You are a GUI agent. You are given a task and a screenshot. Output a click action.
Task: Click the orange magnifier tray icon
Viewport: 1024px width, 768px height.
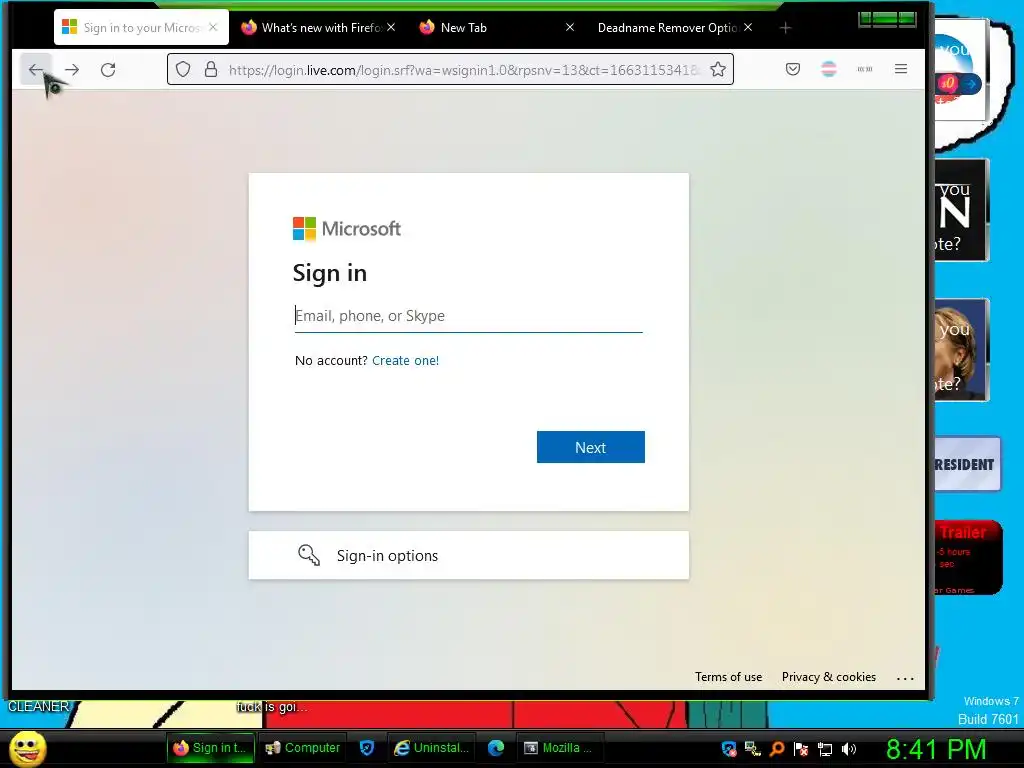pos(777,748)
